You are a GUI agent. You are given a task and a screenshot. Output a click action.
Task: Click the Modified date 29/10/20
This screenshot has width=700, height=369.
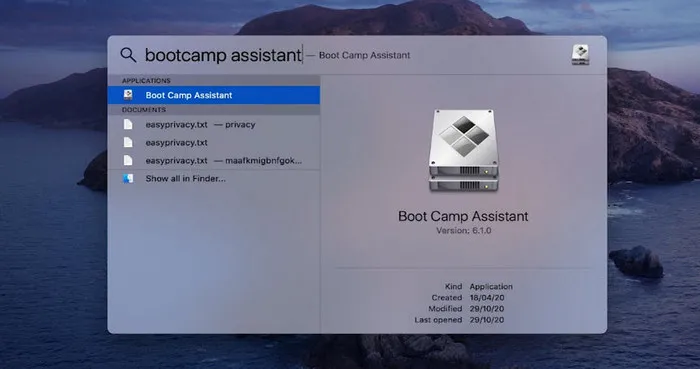click(487, 309)
